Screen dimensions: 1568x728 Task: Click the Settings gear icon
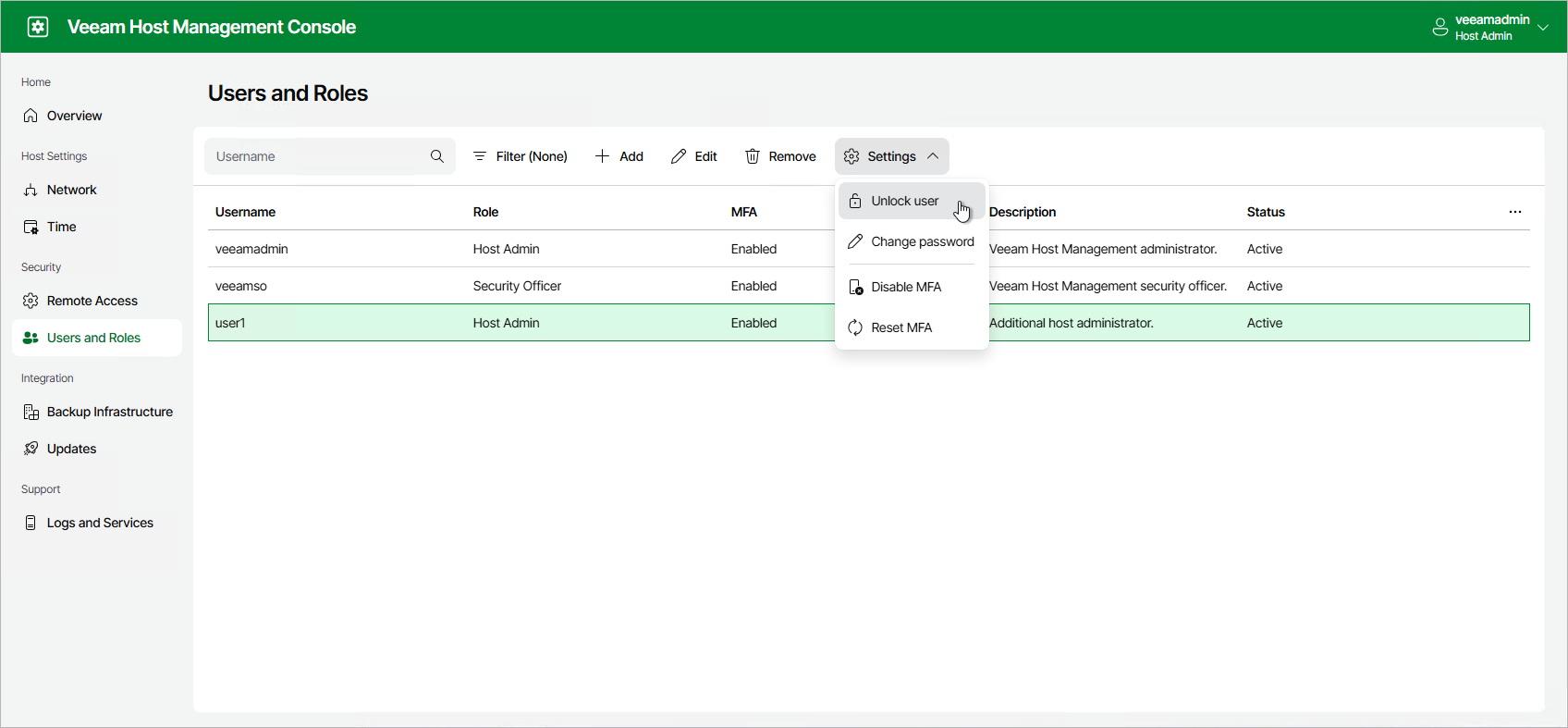[851, 156]
